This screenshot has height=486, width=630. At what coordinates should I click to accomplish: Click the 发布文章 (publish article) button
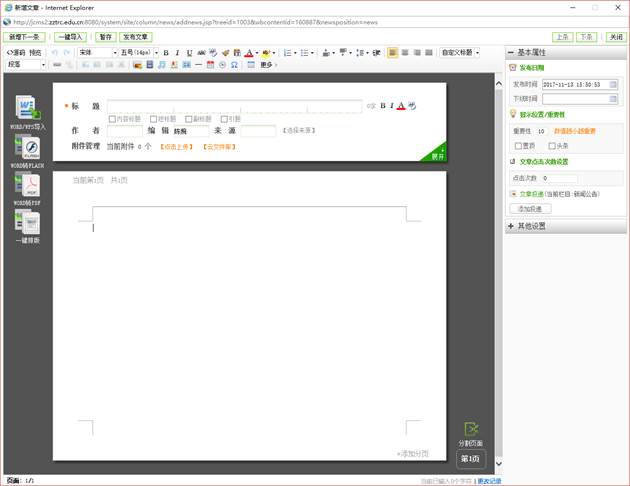[136, 36]
